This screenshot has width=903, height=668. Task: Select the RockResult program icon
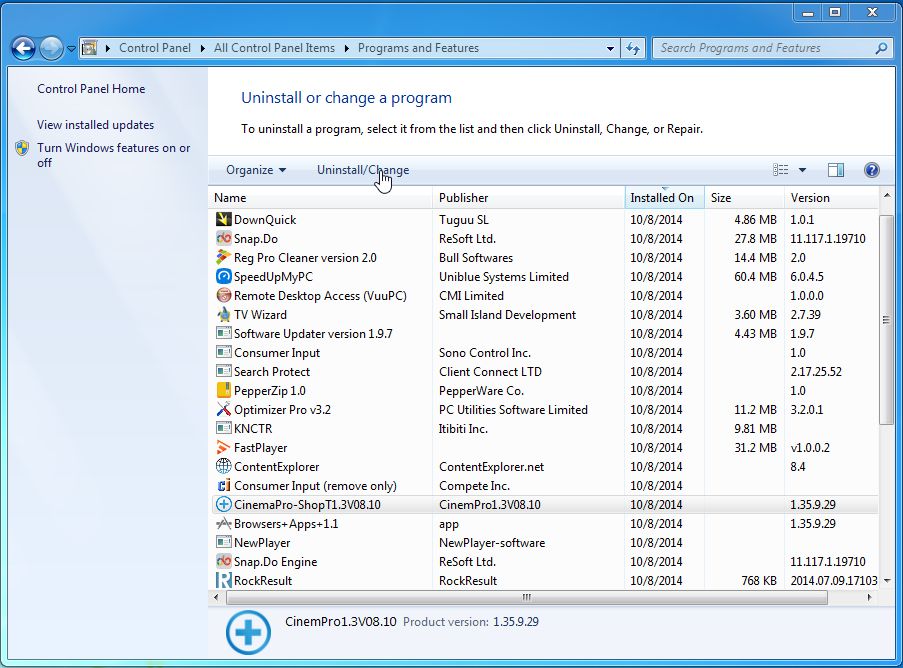(224, 581)
